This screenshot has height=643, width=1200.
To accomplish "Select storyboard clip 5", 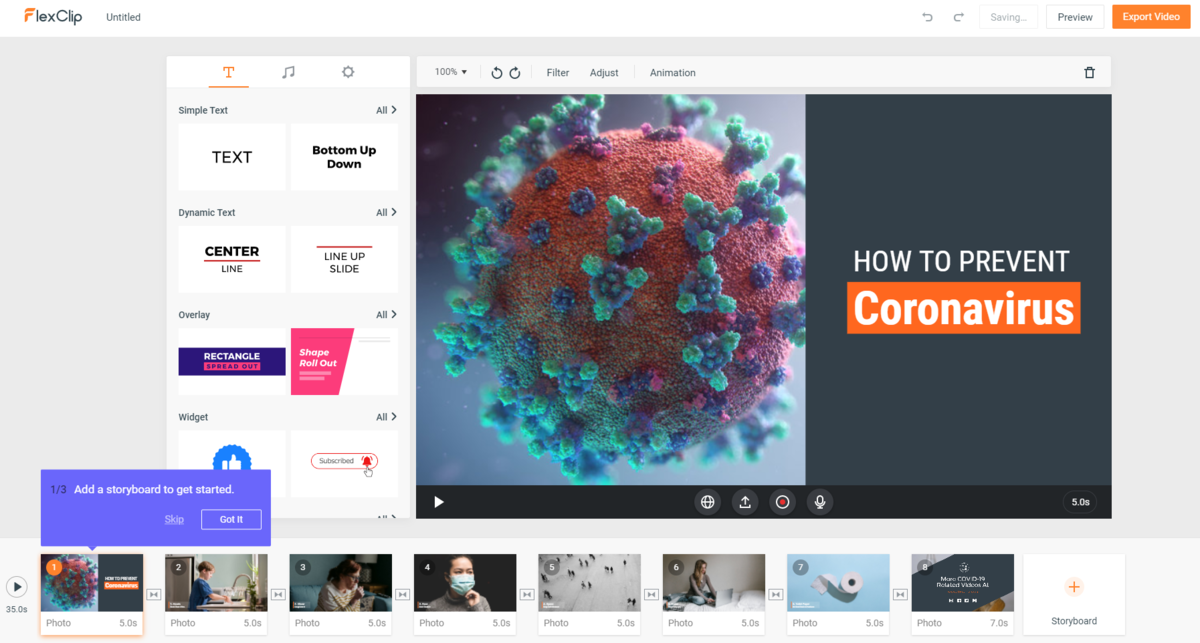I will point(589,583).
